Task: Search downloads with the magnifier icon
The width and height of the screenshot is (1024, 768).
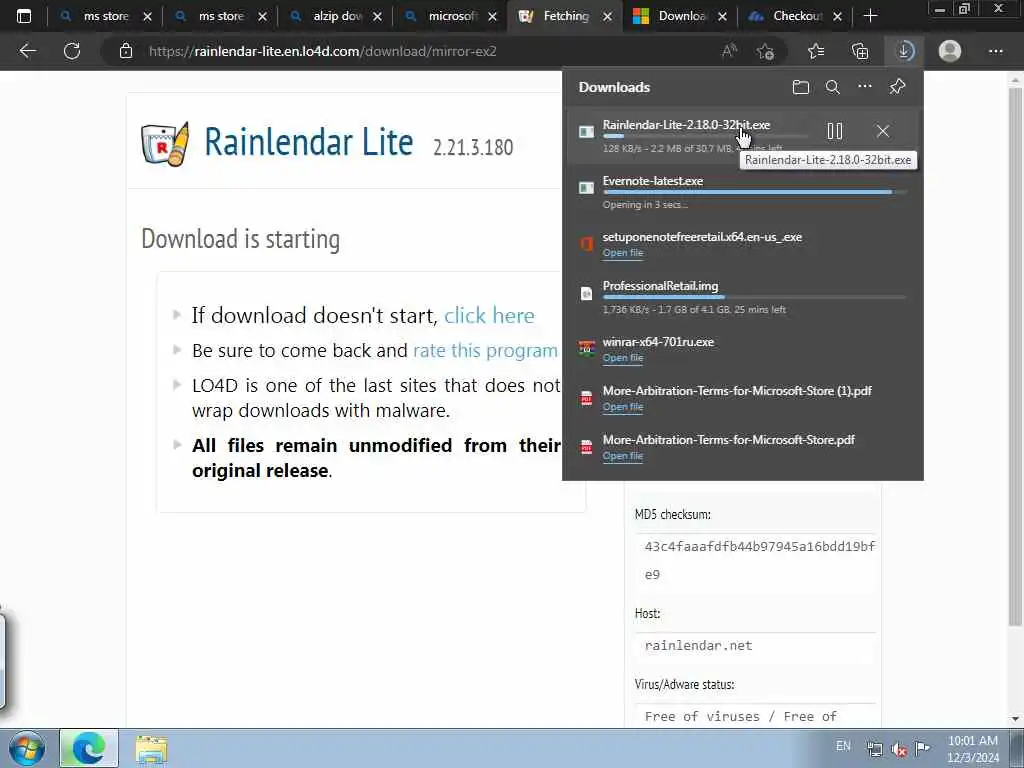Action: click(833, 87)
